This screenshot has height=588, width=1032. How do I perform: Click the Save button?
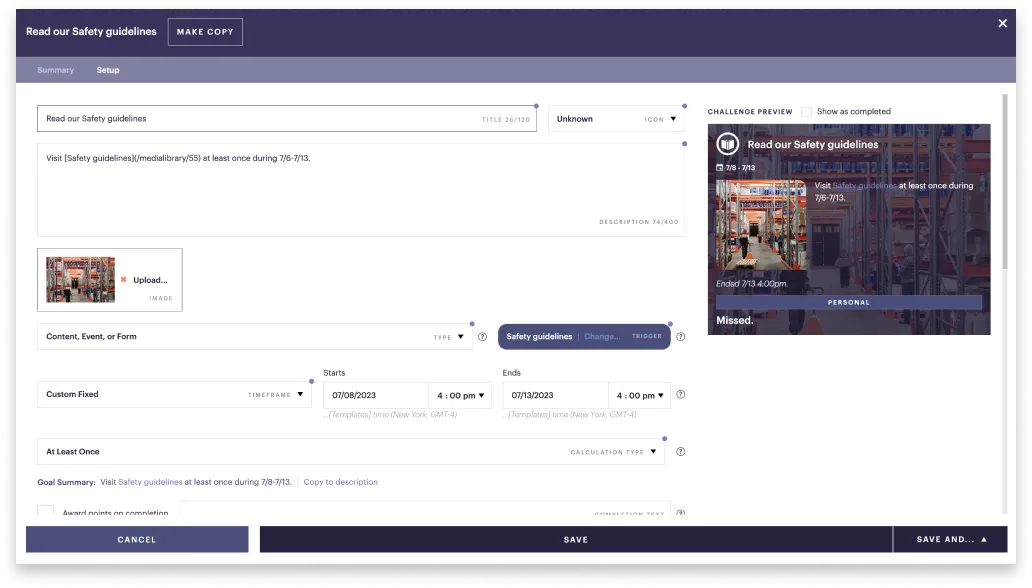[x=576, y=539]
